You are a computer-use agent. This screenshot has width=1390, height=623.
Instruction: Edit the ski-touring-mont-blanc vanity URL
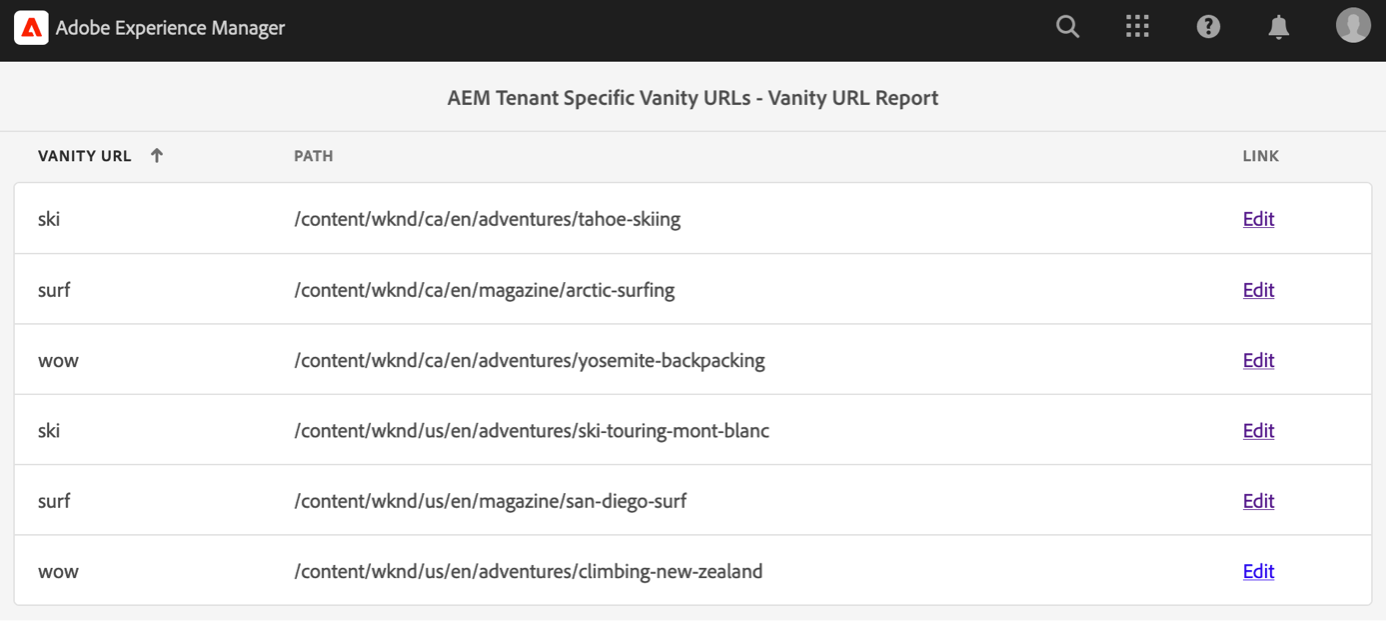pos(1258,430)
